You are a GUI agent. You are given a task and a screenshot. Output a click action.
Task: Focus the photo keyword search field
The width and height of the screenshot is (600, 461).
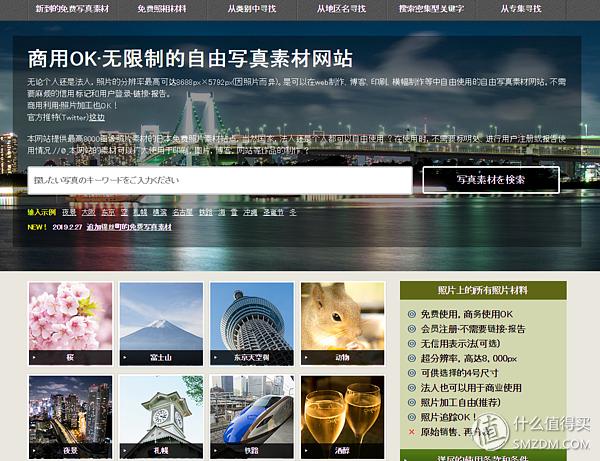click(x=220, y=180)
